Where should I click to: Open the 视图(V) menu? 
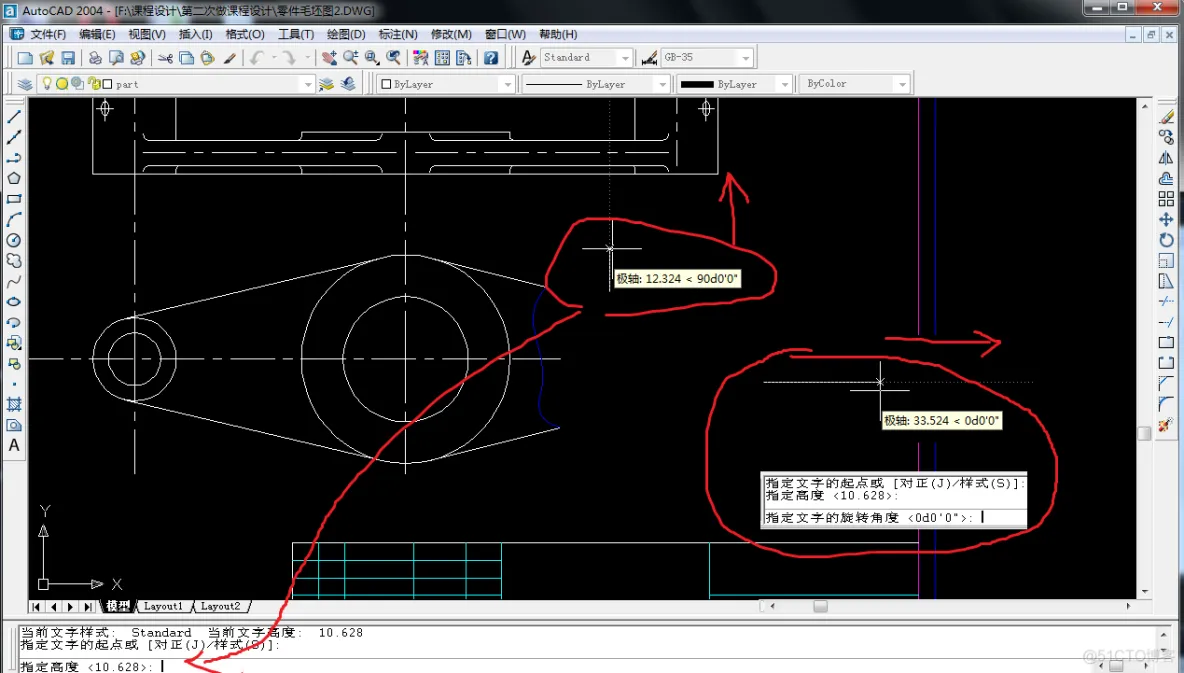click(x=146, y=34)
